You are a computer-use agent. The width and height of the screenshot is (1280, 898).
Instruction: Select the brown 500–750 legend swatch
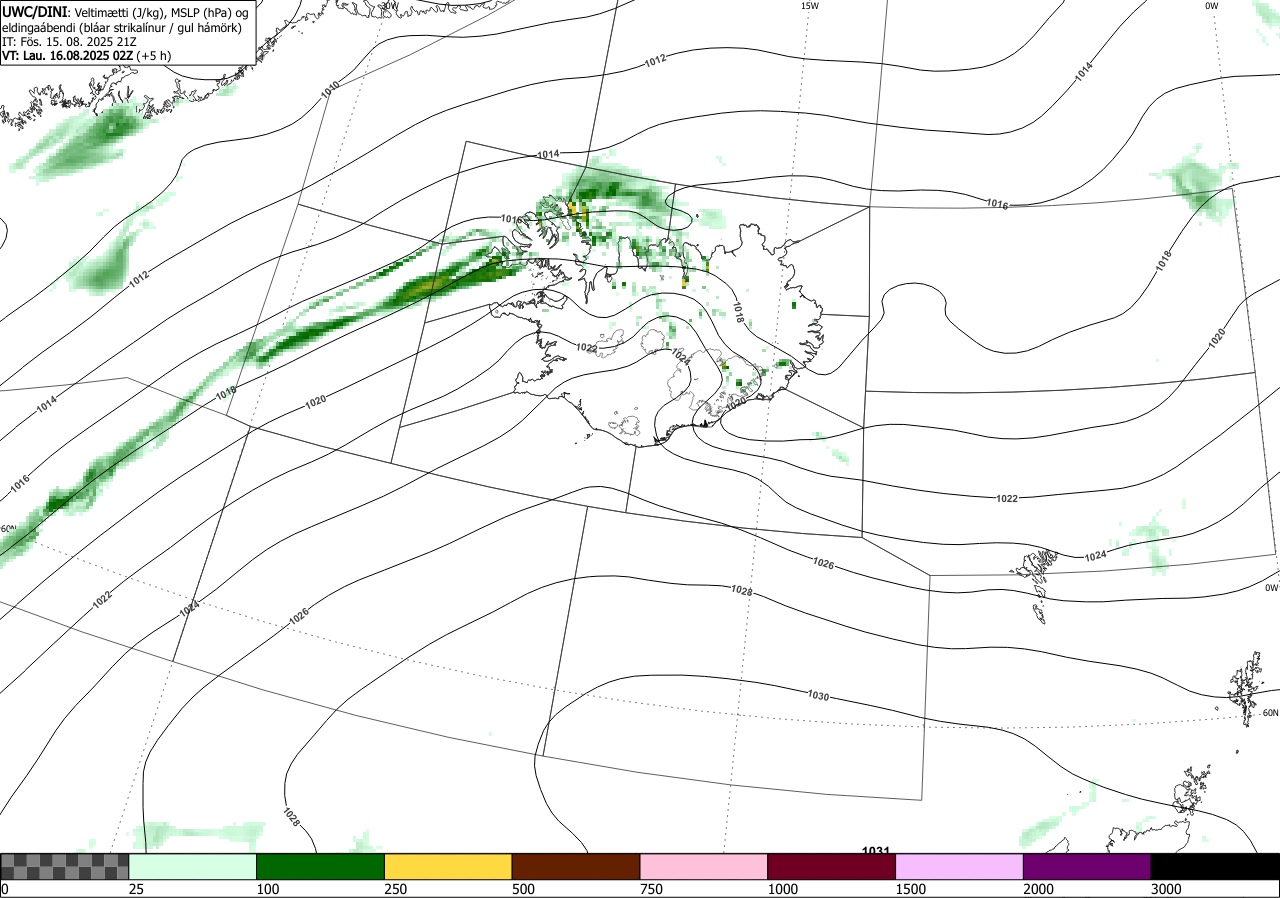(576, 866)
